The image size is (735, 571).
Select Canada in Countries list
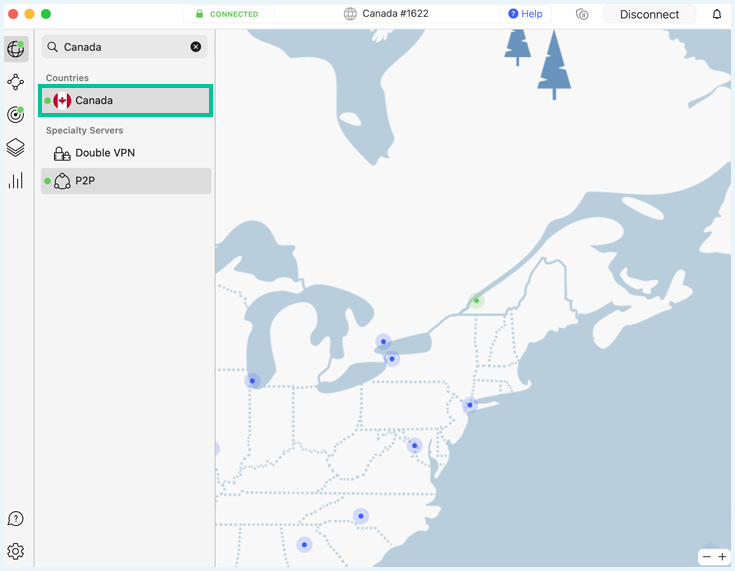coord(126,100)
